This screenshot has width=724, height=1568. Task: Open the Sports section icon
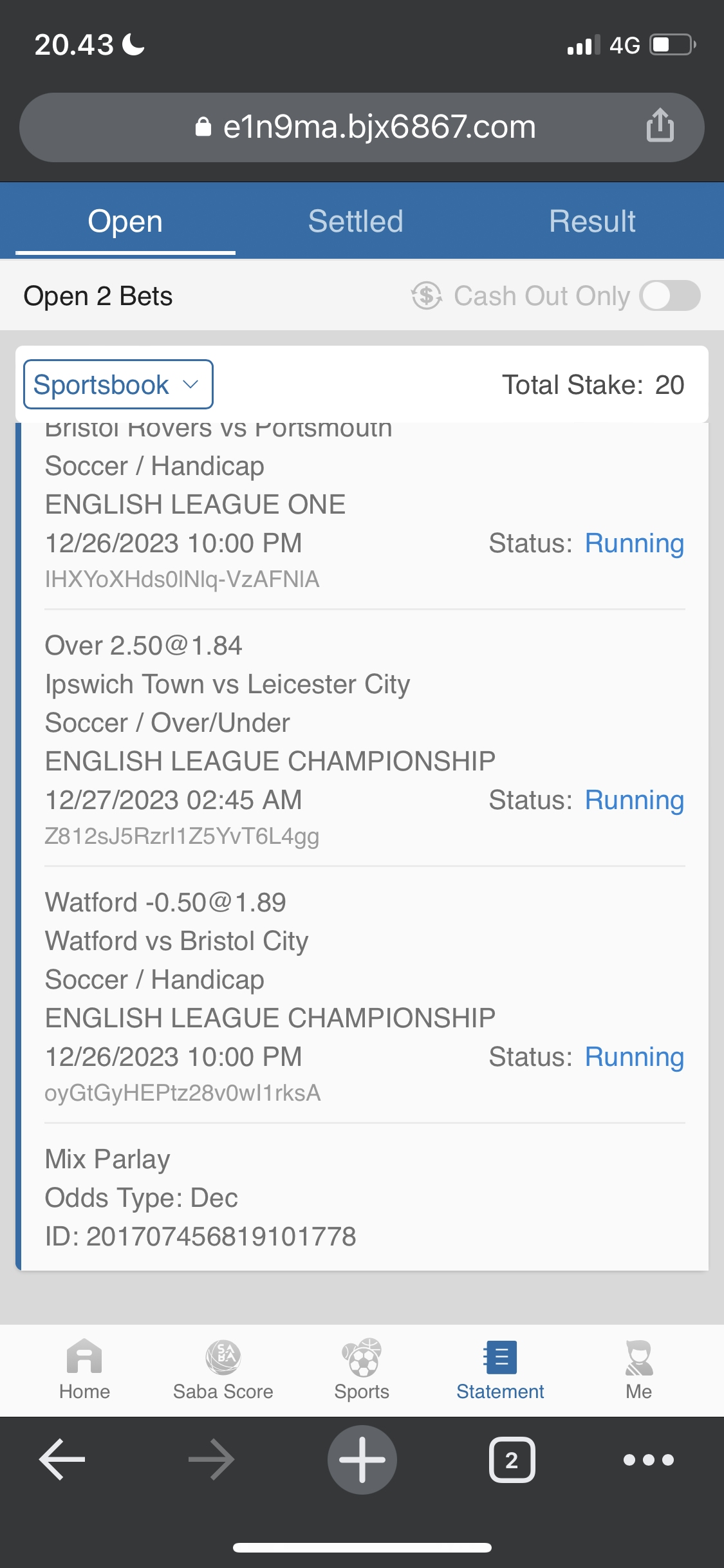(x=362, y=1357)
